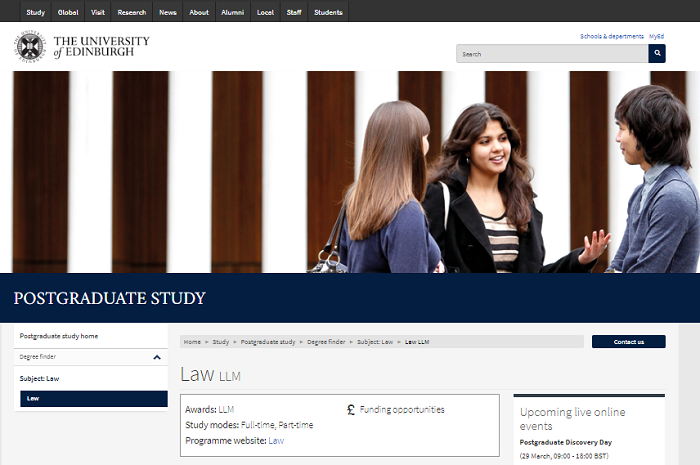Select Subject: Law in the sidebar

point(40,379)
